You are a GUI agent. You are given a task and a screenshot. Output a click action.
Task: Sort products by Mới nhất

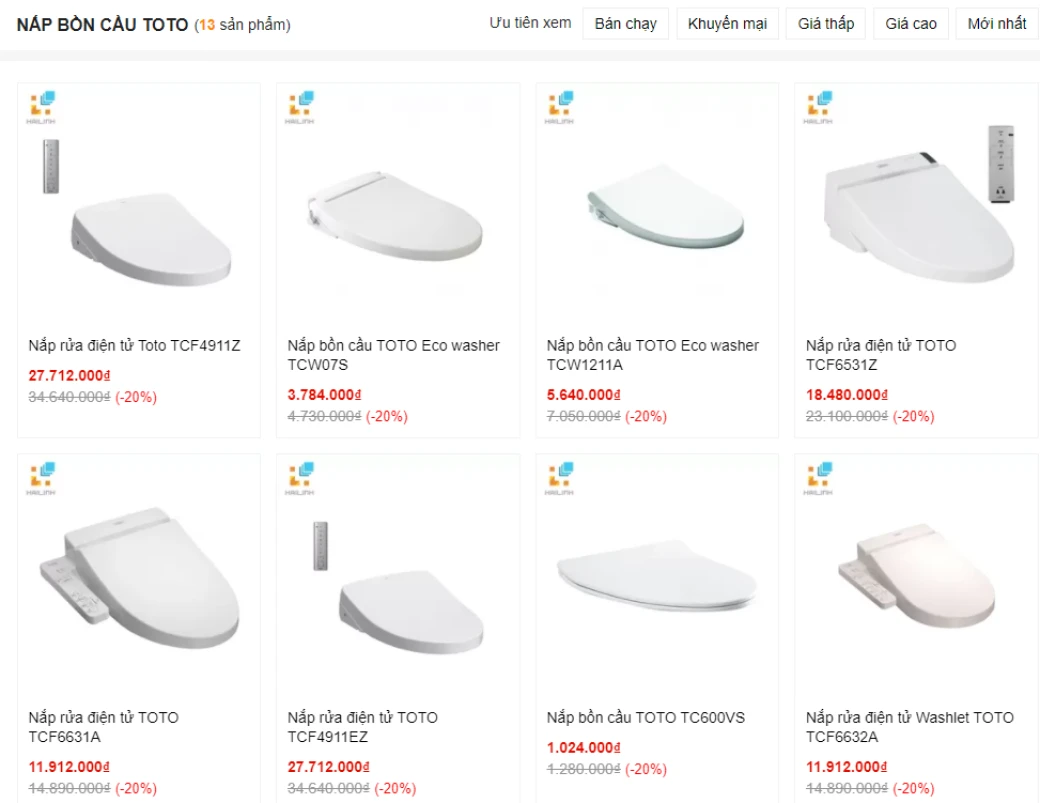pos(997,23)
